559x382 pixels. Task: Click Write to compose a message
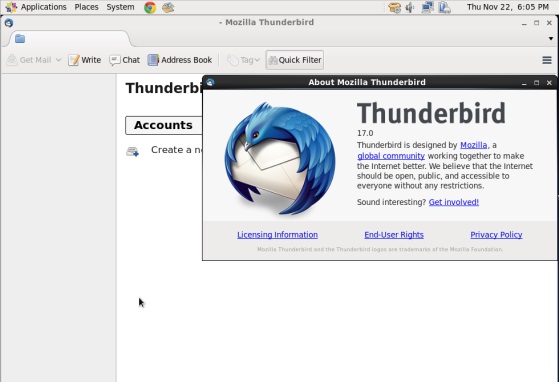pos(84,60)
